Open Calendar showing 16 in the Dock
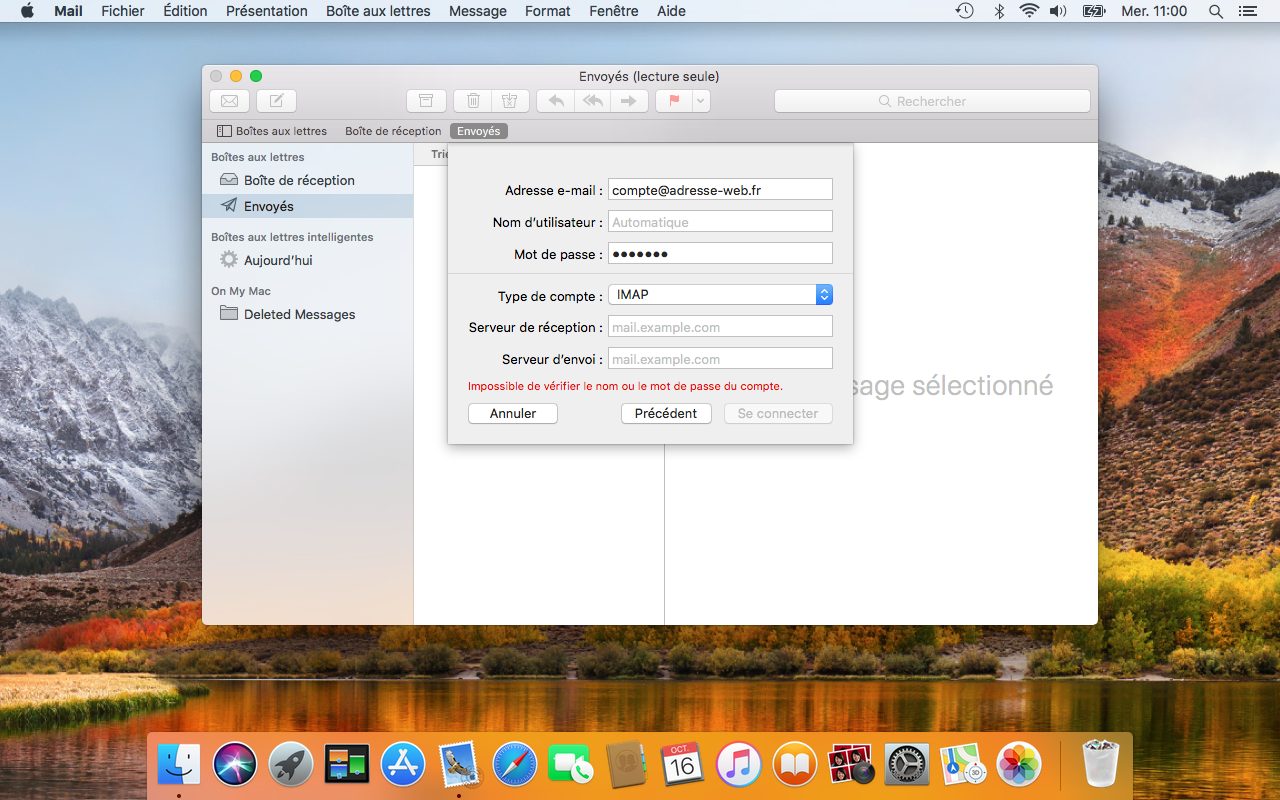This screenshot has height=800, width=1280. [x=683, y=765]
